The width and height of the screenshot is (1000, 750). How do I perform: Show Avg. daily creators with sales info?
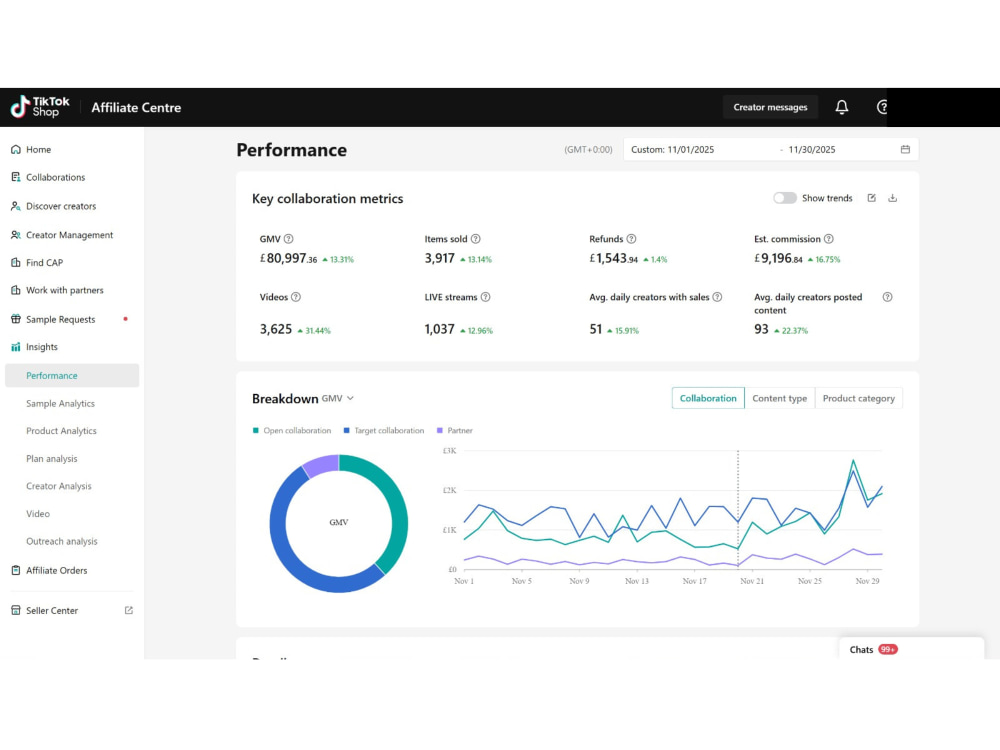click(x=717, y=297)
